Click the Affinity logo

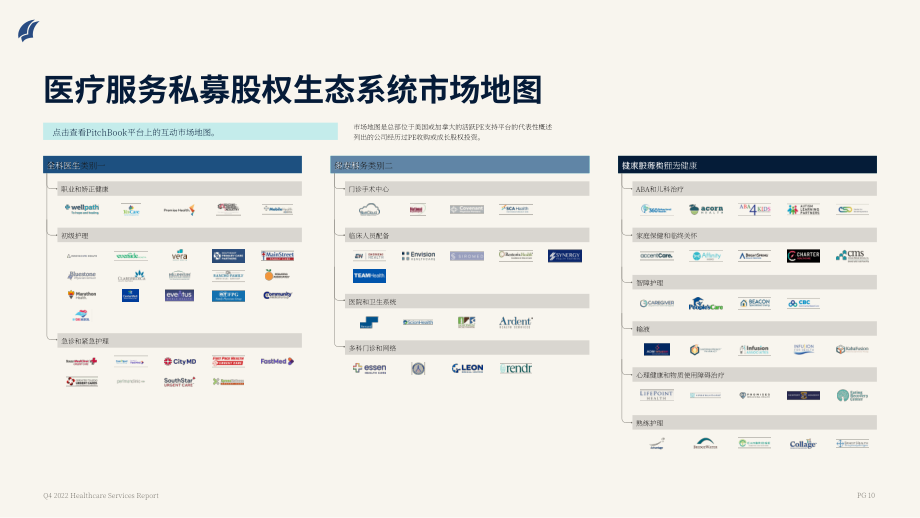click(x=706, y=256)
